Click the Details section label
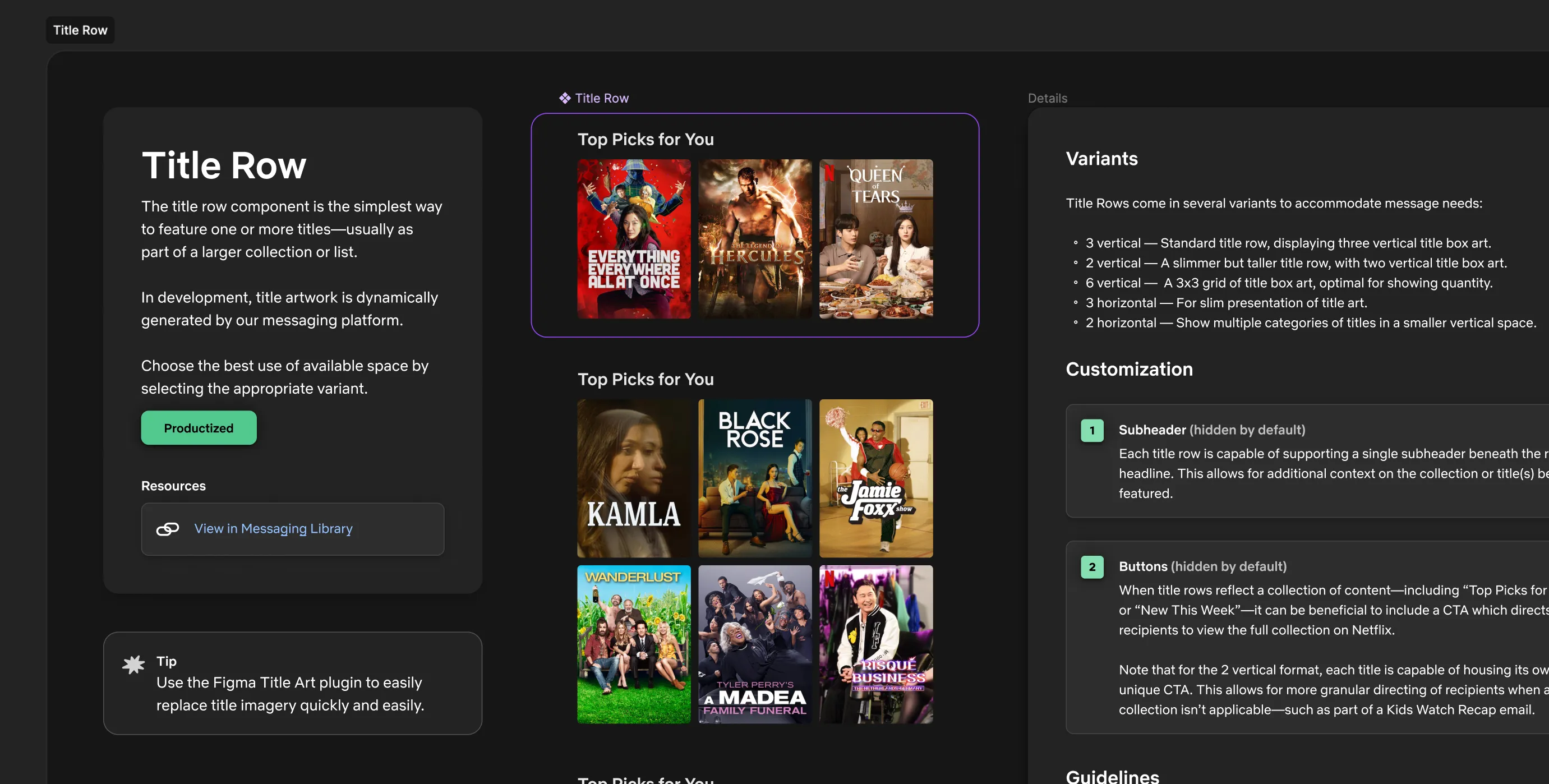Image resolution: width=1549 pixels, height=784 pixels. [x=1048, y=98]
